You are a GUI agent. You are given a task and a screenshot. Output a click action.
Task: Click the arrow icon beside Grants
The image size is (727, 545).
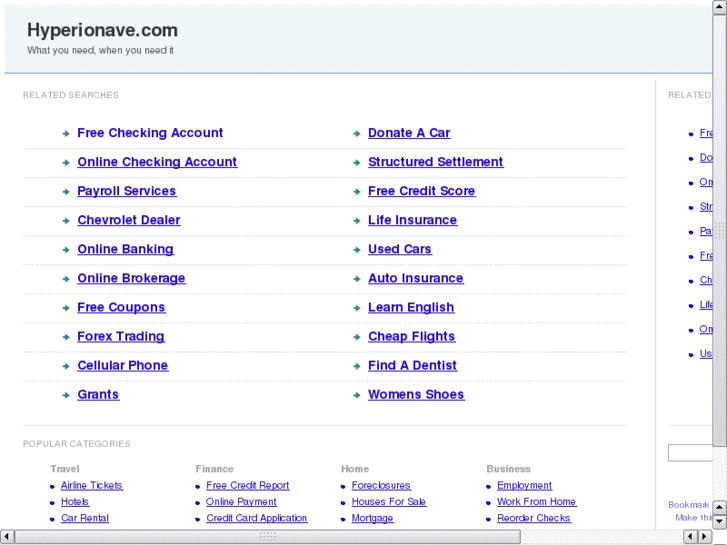click(x=66, y=395)
